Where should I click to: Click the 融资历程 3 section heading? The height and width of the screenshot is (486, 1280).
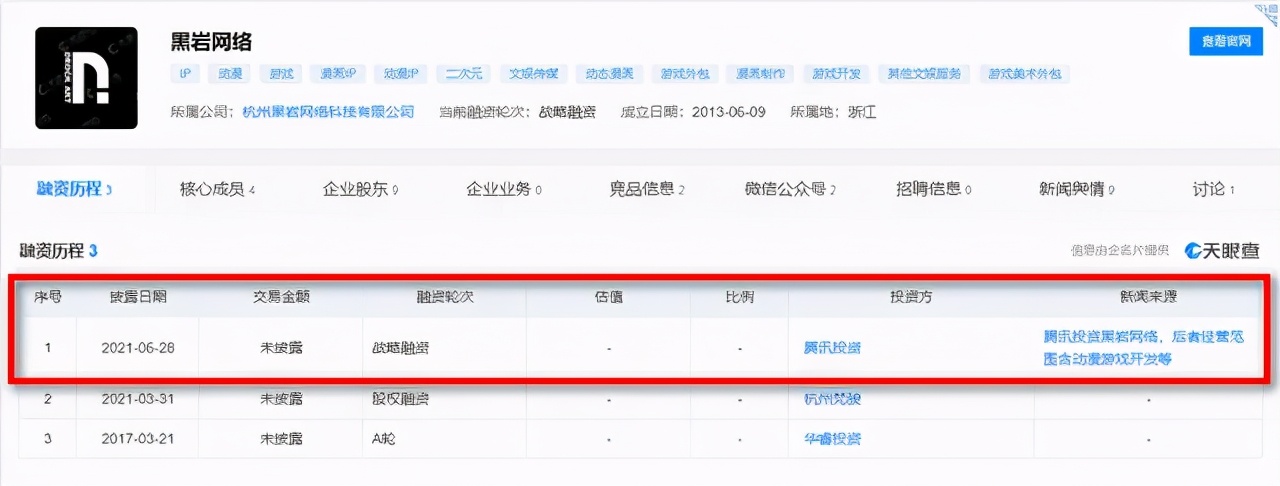58,251
